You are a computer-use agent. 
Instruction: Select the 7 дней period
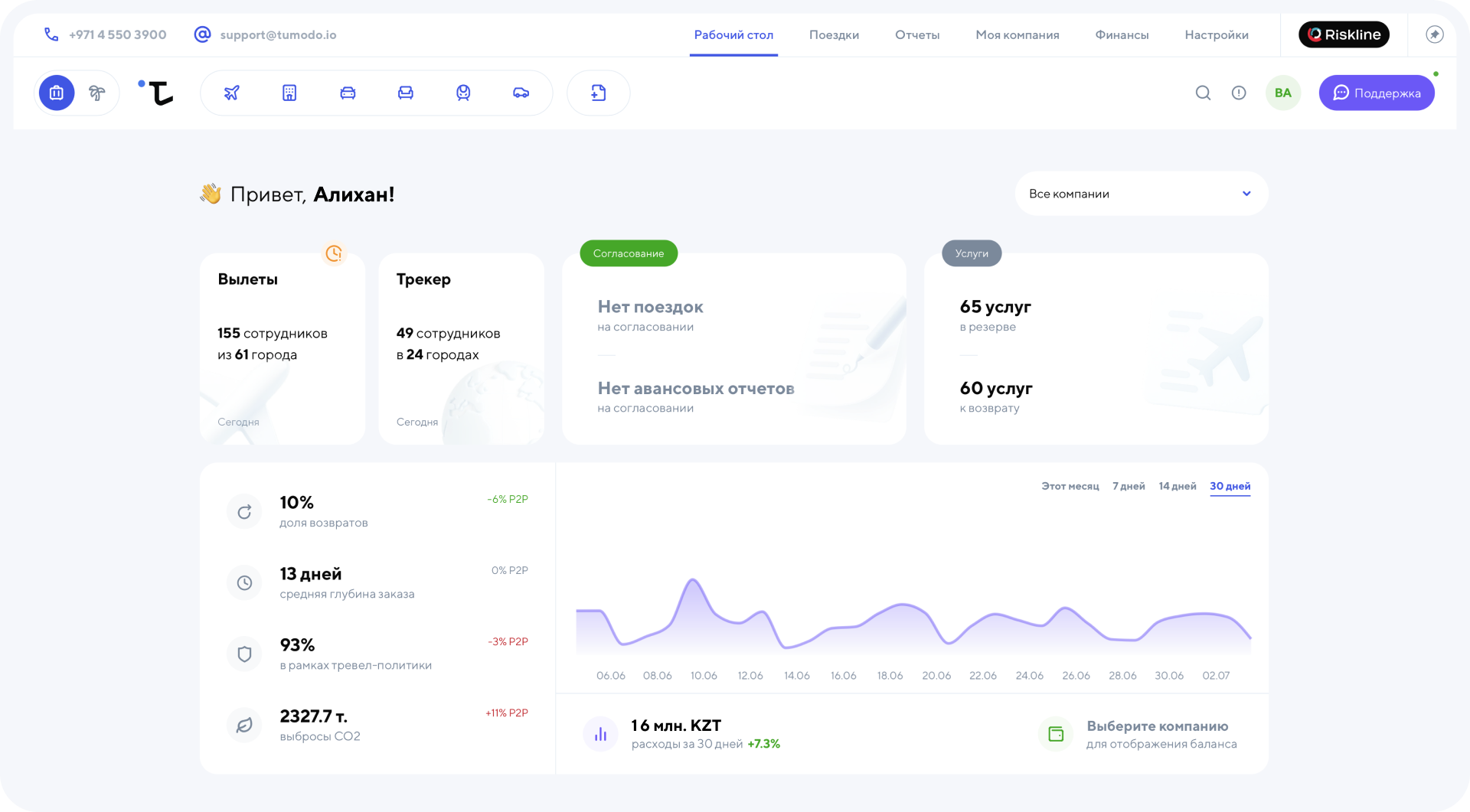coord(1129,486)
